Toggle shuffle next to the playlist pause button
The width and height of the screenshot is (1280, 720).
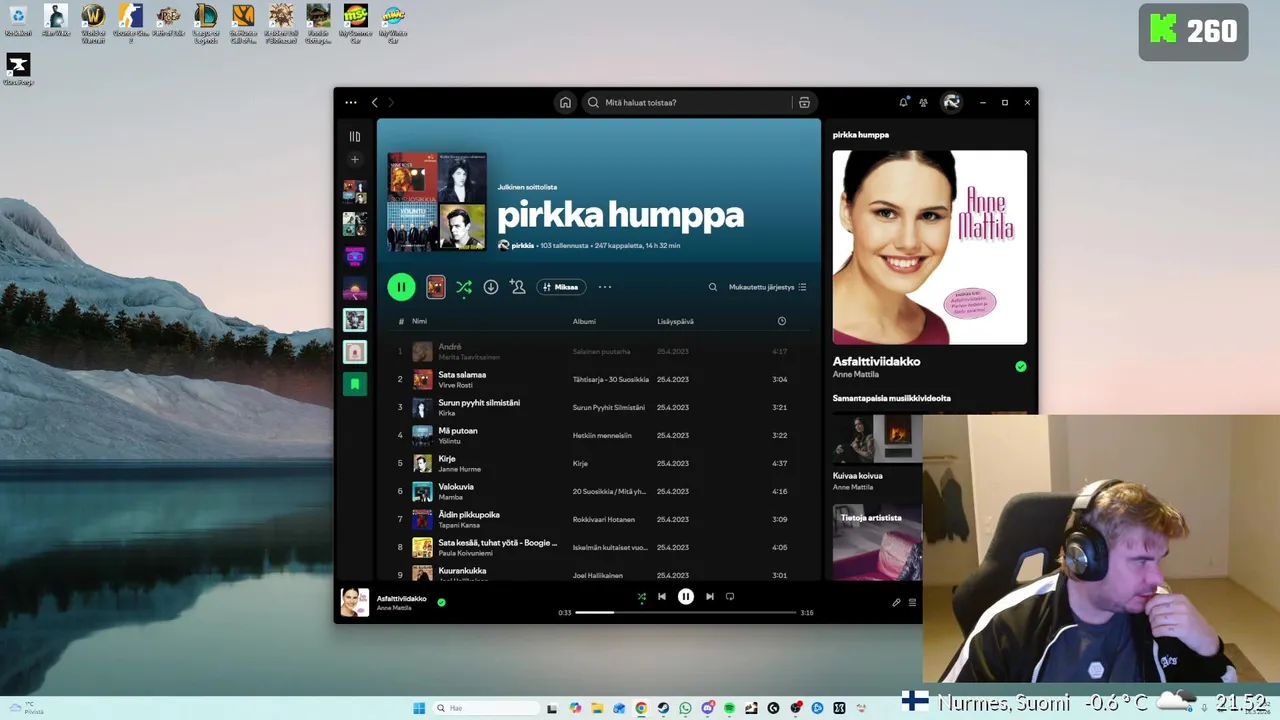[464, 287]
